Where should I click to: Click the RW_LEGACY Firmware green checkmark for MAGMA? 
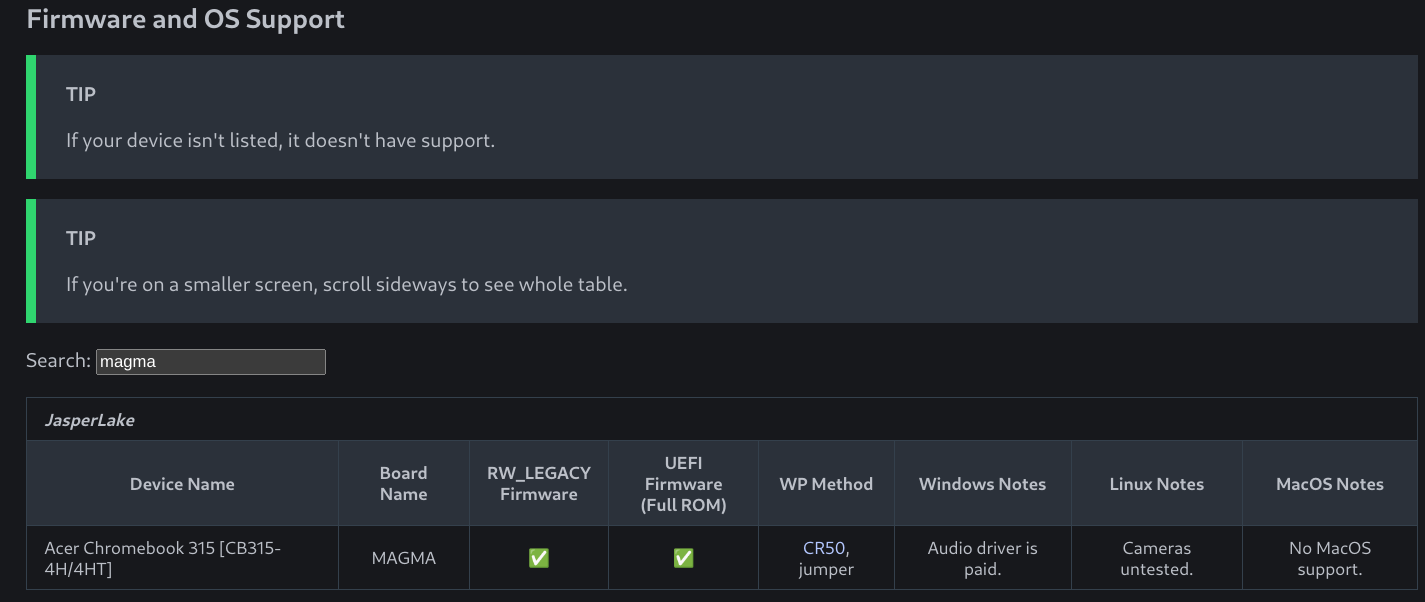point(539,558)
